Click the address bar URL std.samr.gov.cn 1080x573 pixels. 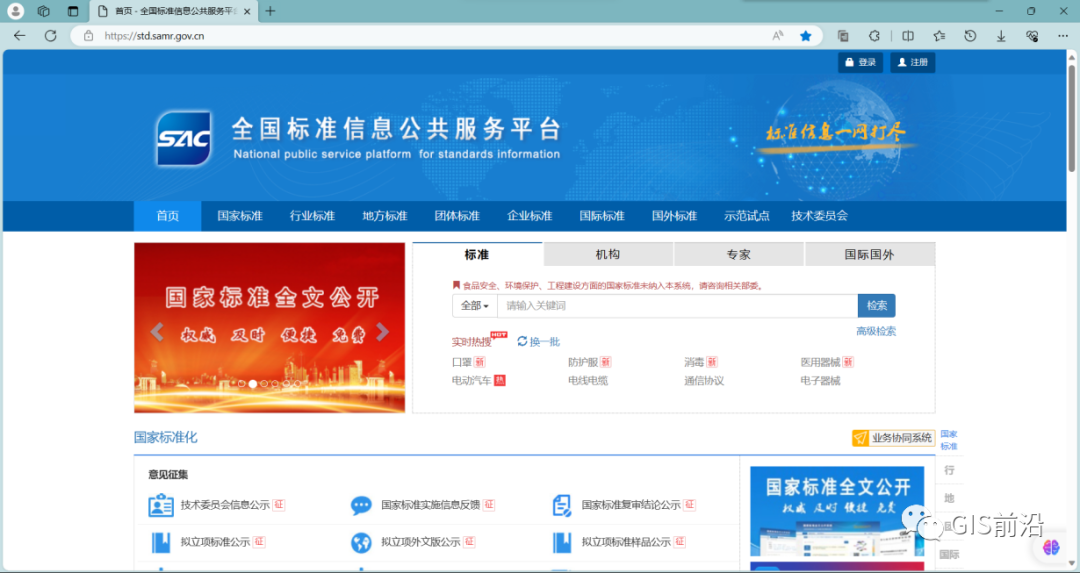[154, 36]
